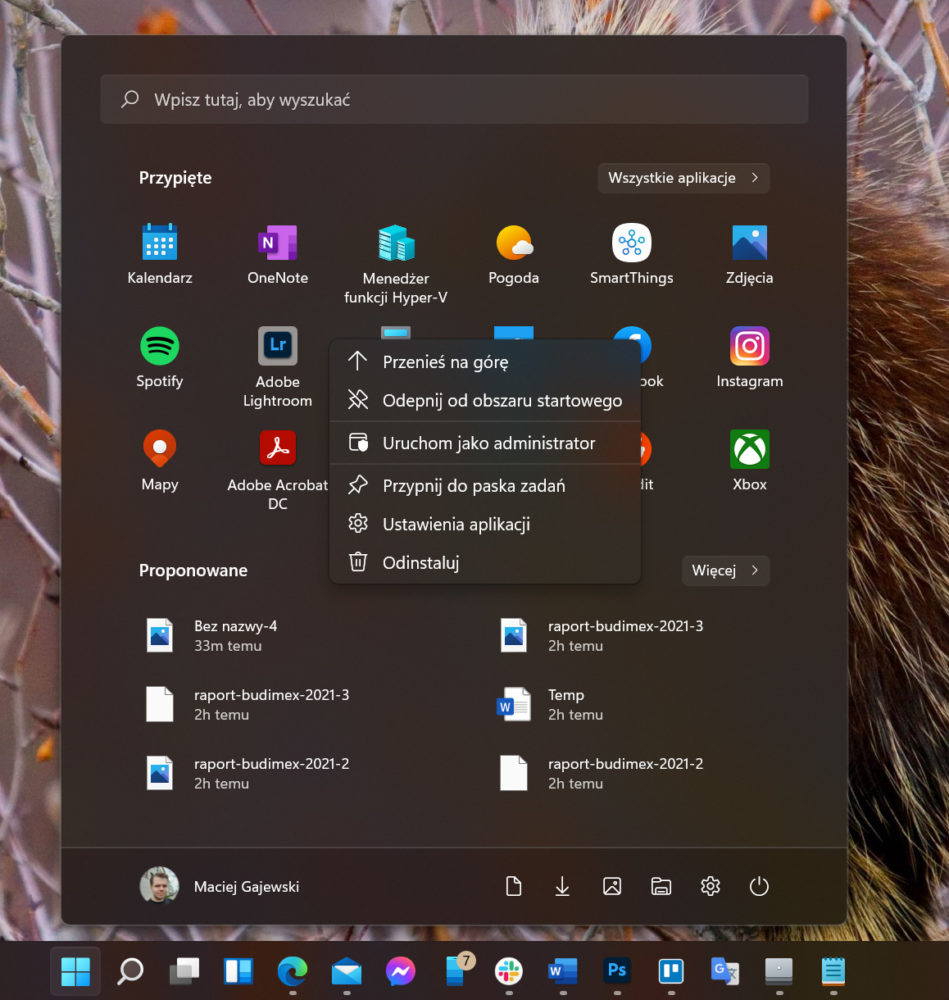Open the Pogoda weather app
The width and height of the screenshot is (949, 1000).
click(x=513, y=254)
